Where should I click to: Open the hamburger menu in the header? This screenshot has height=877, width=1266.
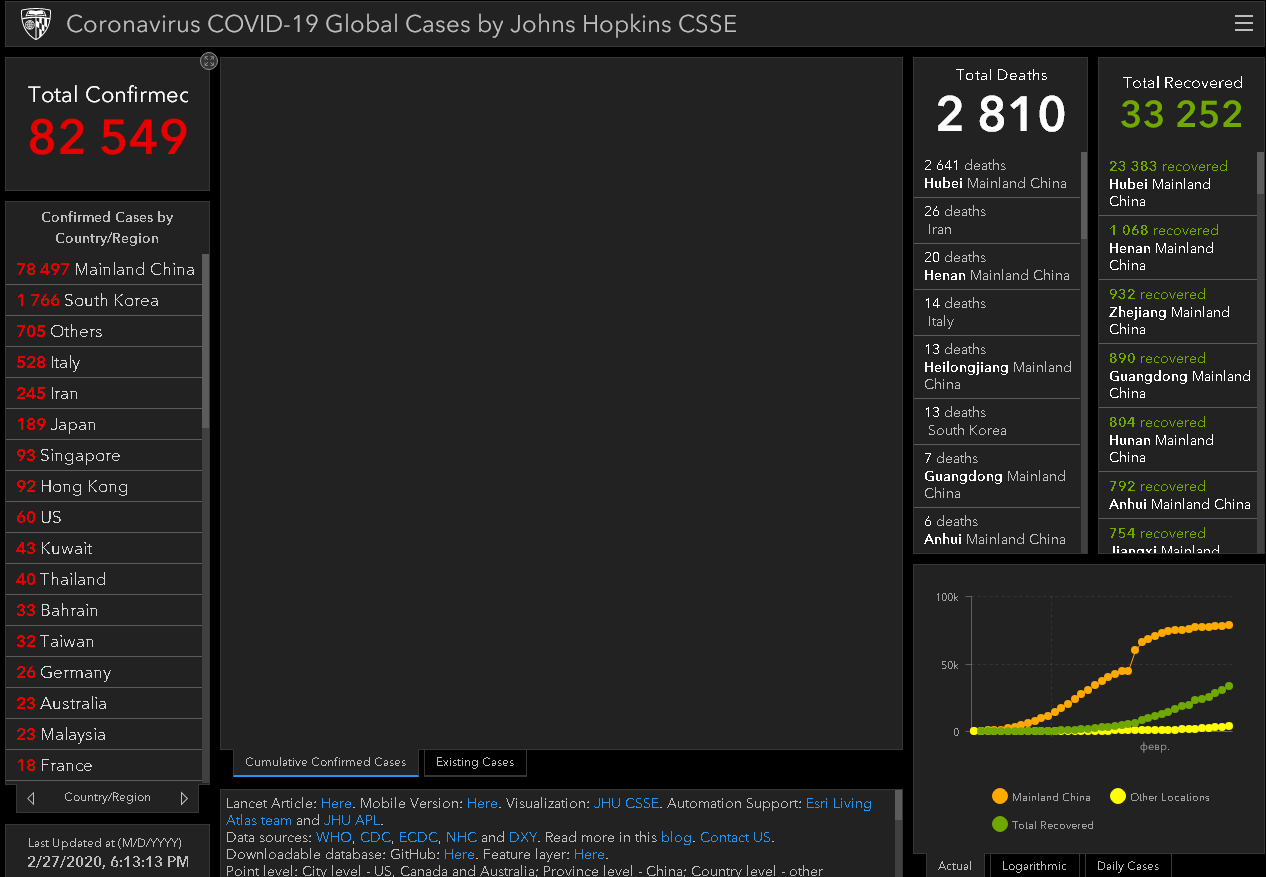point(1243,24)
